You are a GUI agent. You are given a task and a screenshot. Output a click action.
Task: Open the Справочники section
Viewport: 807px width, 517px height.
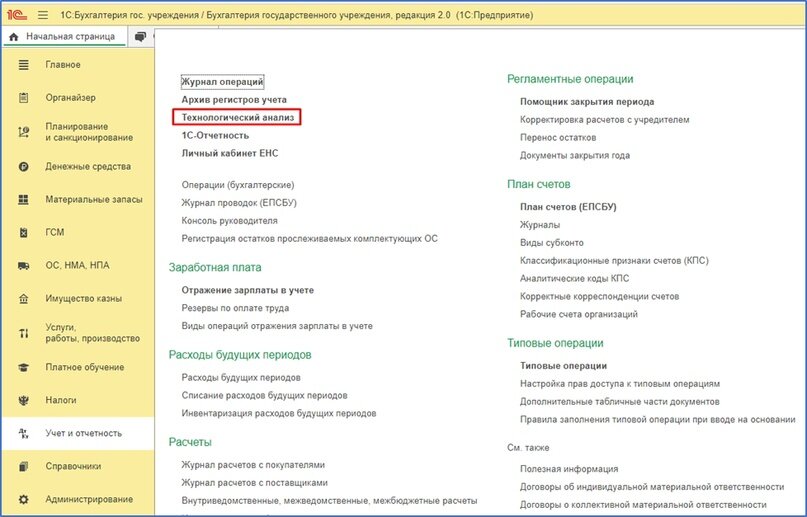(73, 467)
